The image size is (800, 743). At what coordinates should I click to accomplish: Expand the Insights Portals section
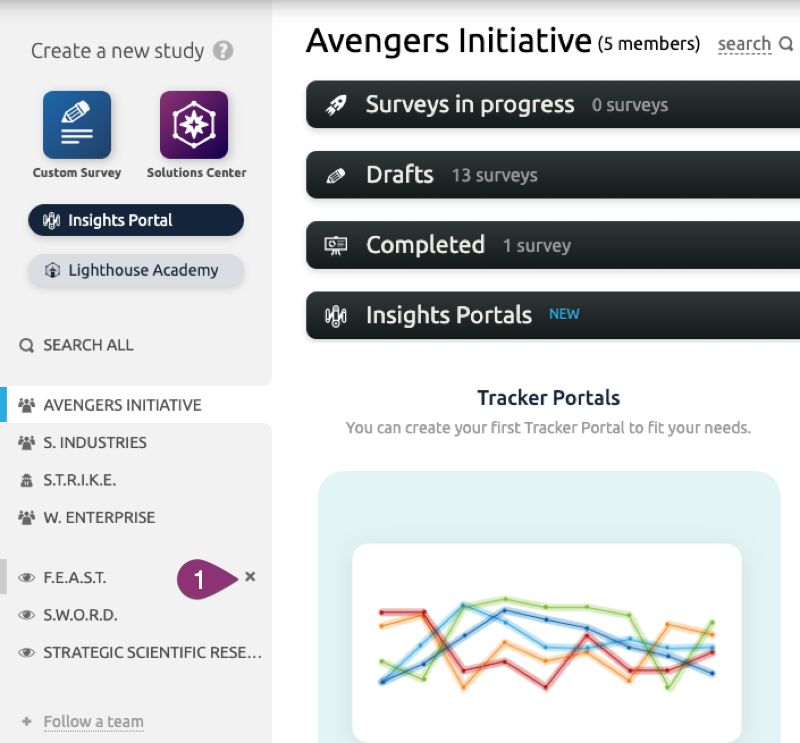click(x=553, y=315)
